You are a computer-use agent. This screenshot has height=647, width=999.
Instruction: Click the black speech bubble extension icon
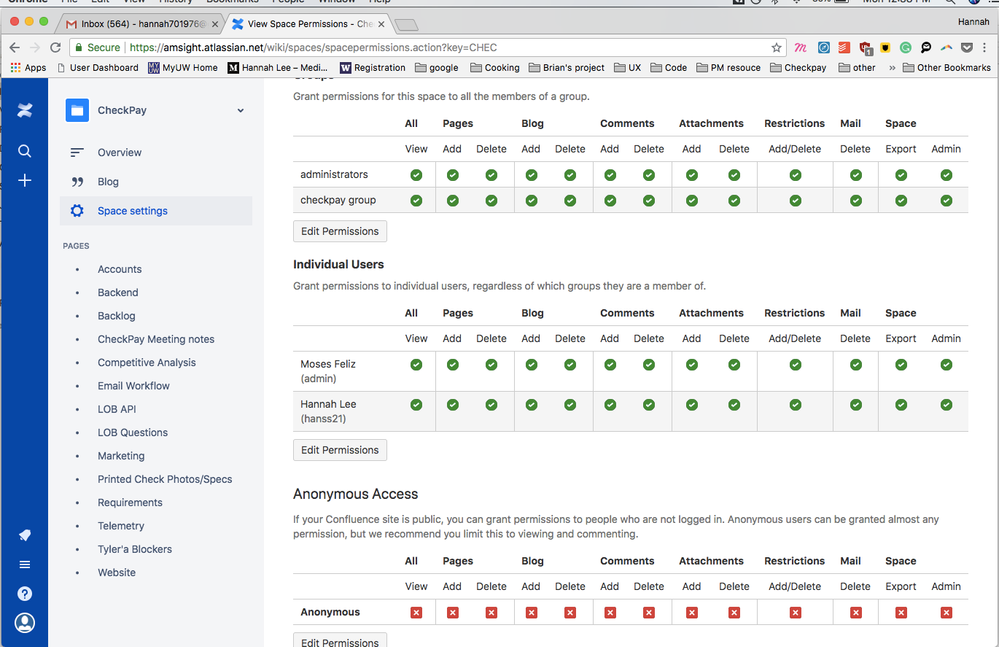click(x=926, y=48)
